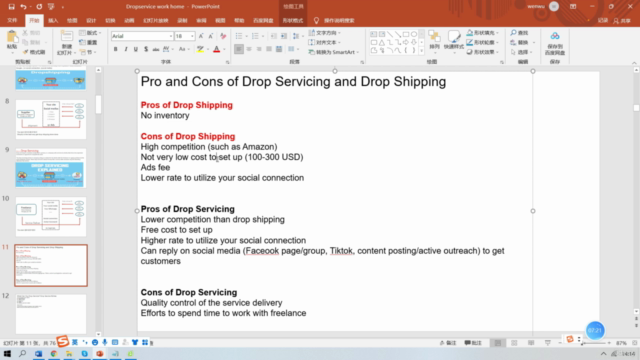Toggle italic formatting
640x360 pixels.
click(126, 49)
